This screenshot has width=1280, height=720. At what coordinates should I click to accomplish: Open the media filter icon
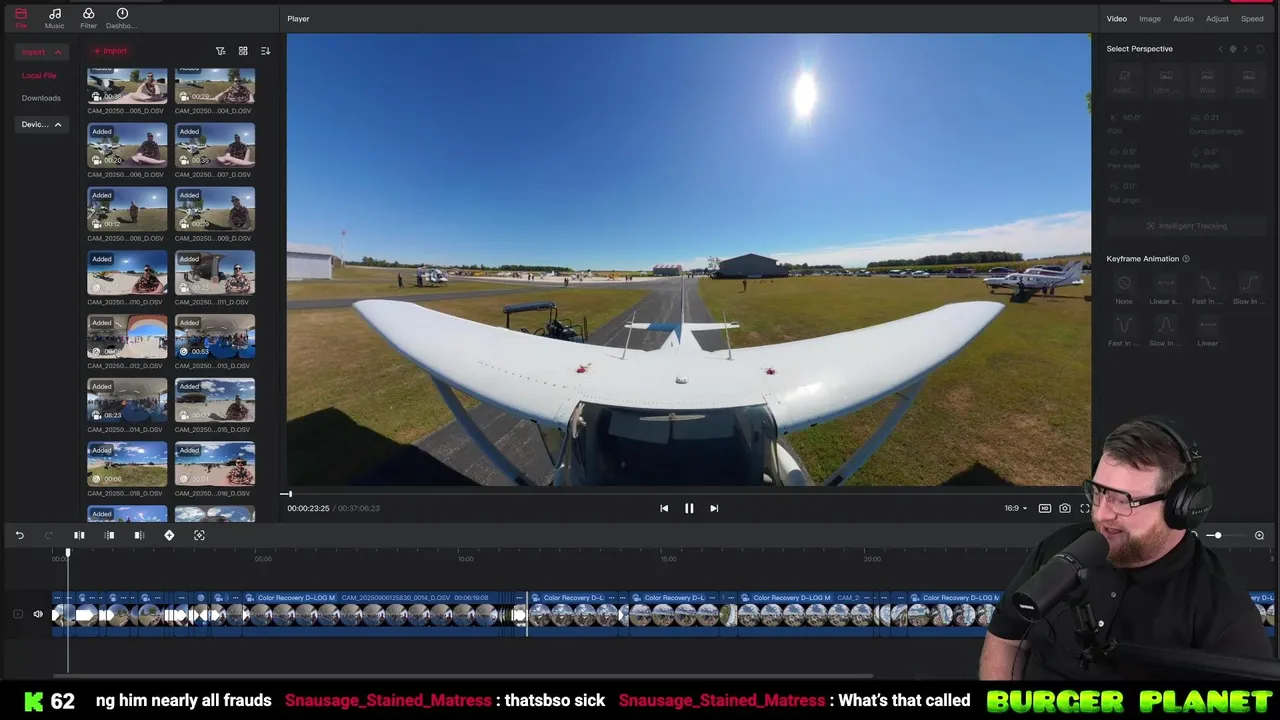coord(221,51)
